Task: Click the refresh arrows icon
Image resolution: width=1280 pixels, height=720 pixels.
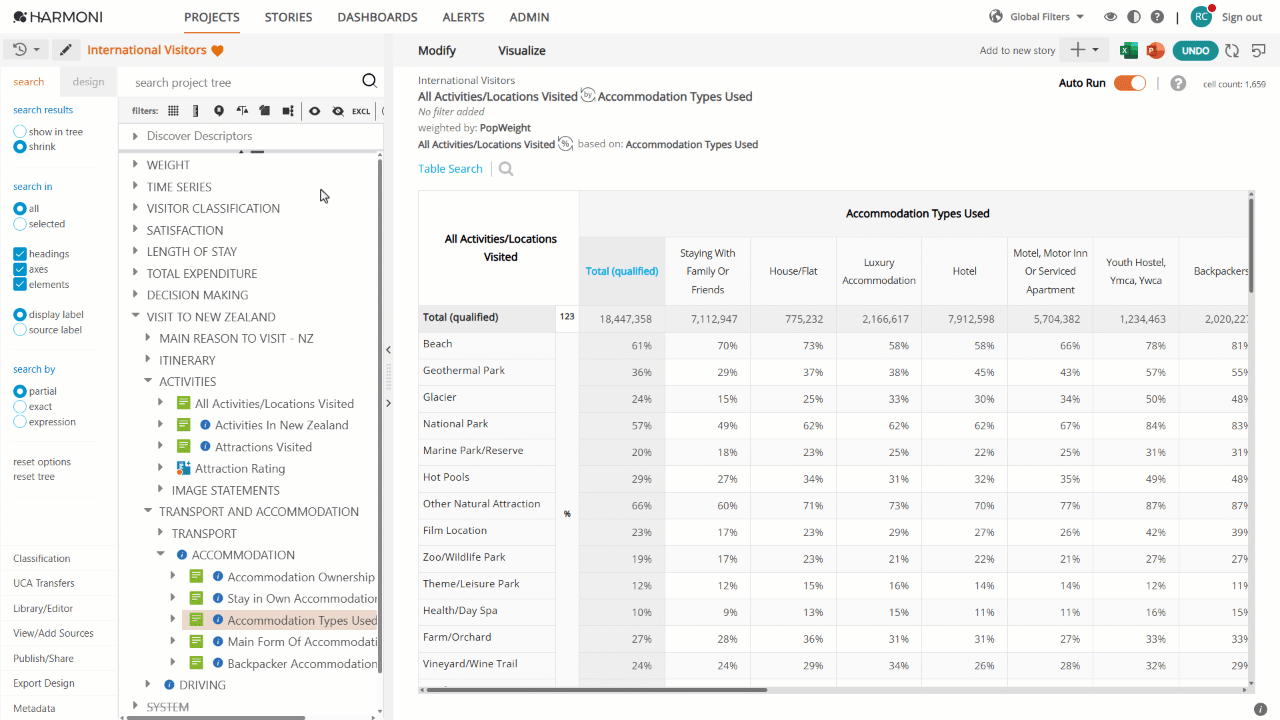Action: [1232, 50]
